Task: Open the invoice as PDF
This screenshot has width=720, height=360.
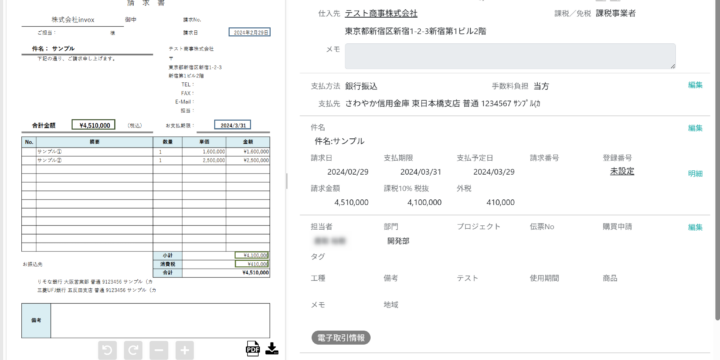Action: point(253,349)
